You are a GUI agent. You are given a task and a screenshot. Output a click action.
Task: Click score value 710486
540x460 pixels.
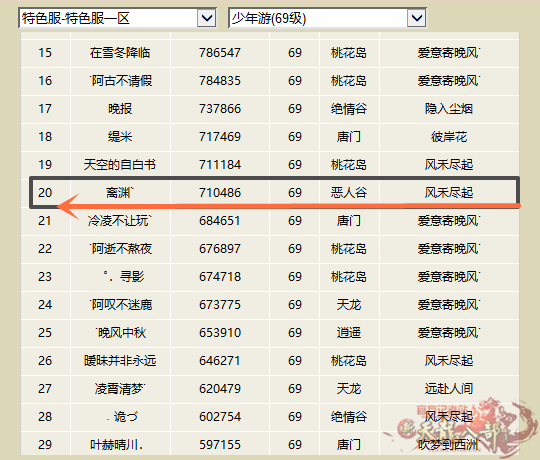tap(220, 192)
